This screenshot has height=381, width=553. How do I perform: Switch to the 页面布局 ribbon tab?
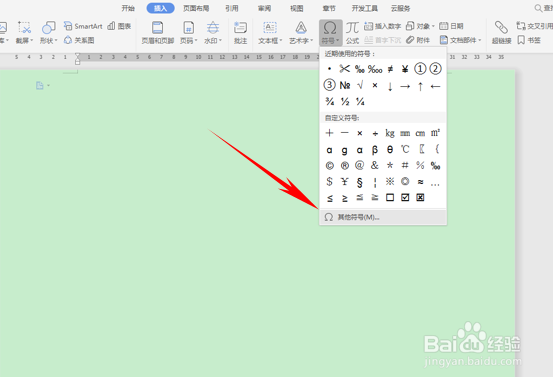click(x=196, y=8)
